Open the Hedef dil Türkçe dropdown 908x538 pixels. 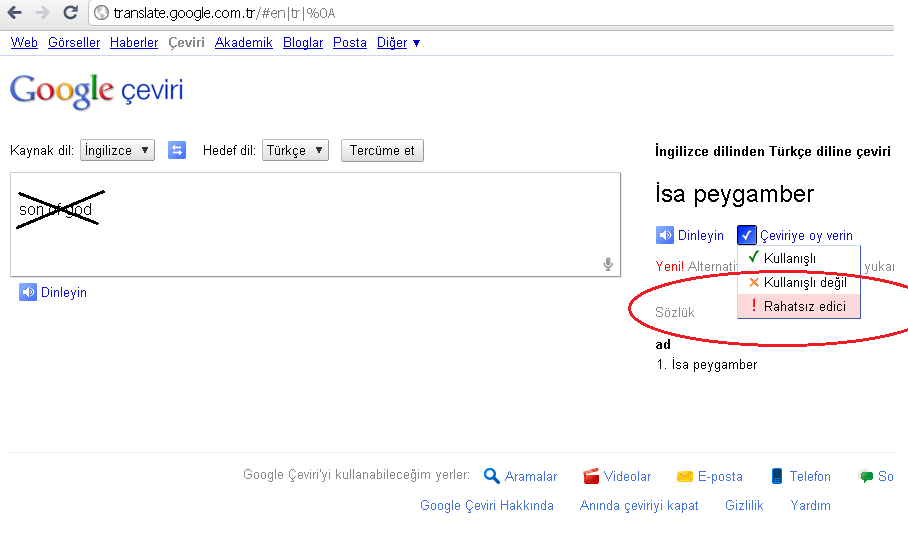point(295,151)
